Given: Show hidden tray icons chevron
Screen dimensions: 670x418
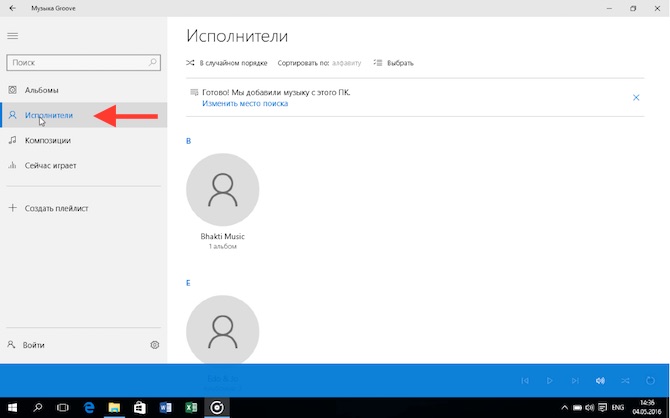Looking at the screenshot, I should click(x=564, y=408).
